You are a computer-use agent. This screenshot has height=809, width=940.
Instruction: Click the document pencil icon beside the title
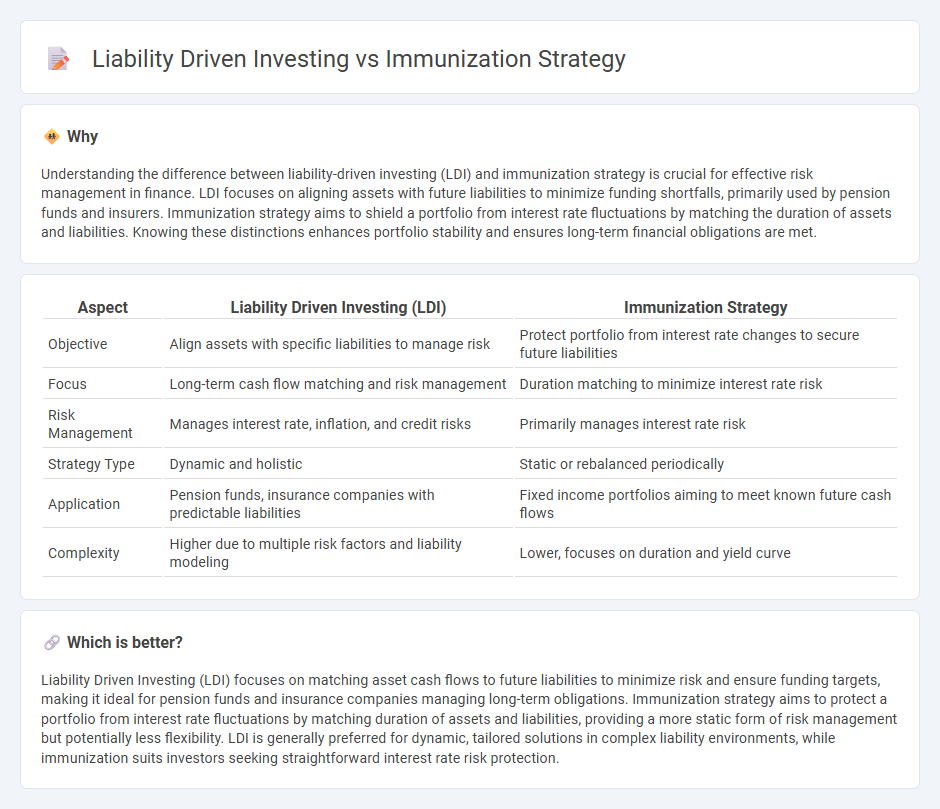[58, 59]
